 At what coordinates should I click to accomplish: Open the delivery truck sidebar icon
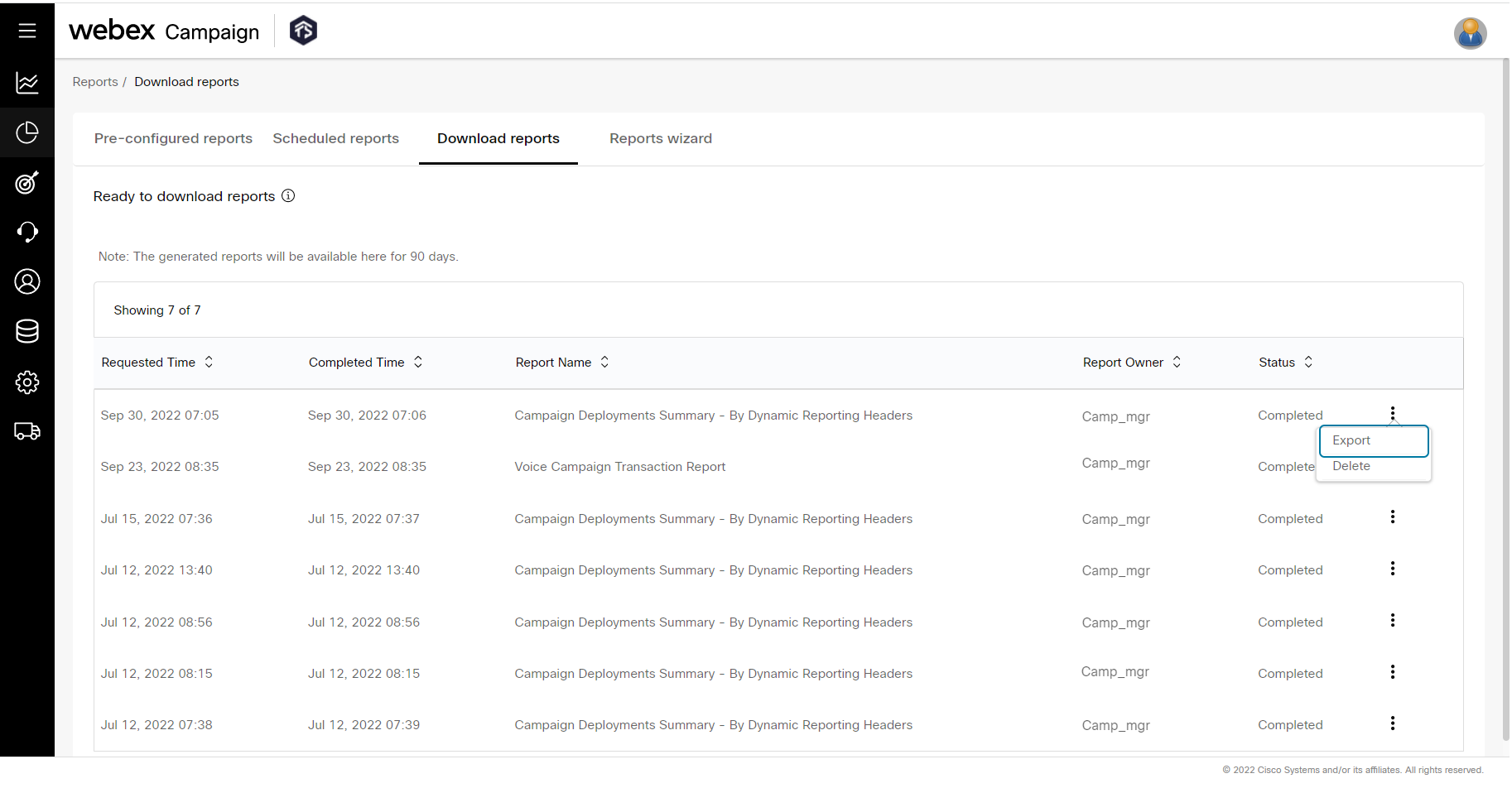point(27,431)
